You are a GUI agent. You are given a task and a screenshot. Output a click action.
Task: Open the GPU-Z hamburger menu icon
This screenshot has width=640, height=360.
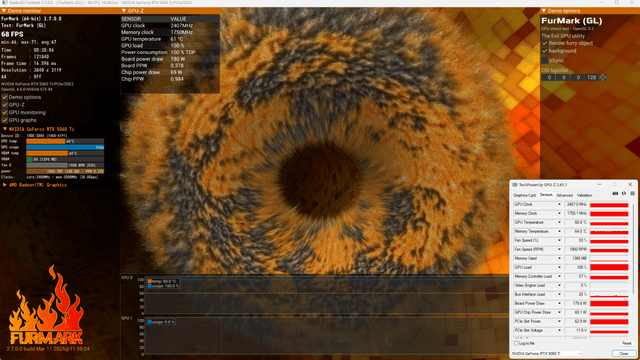[x=632, y=194]
